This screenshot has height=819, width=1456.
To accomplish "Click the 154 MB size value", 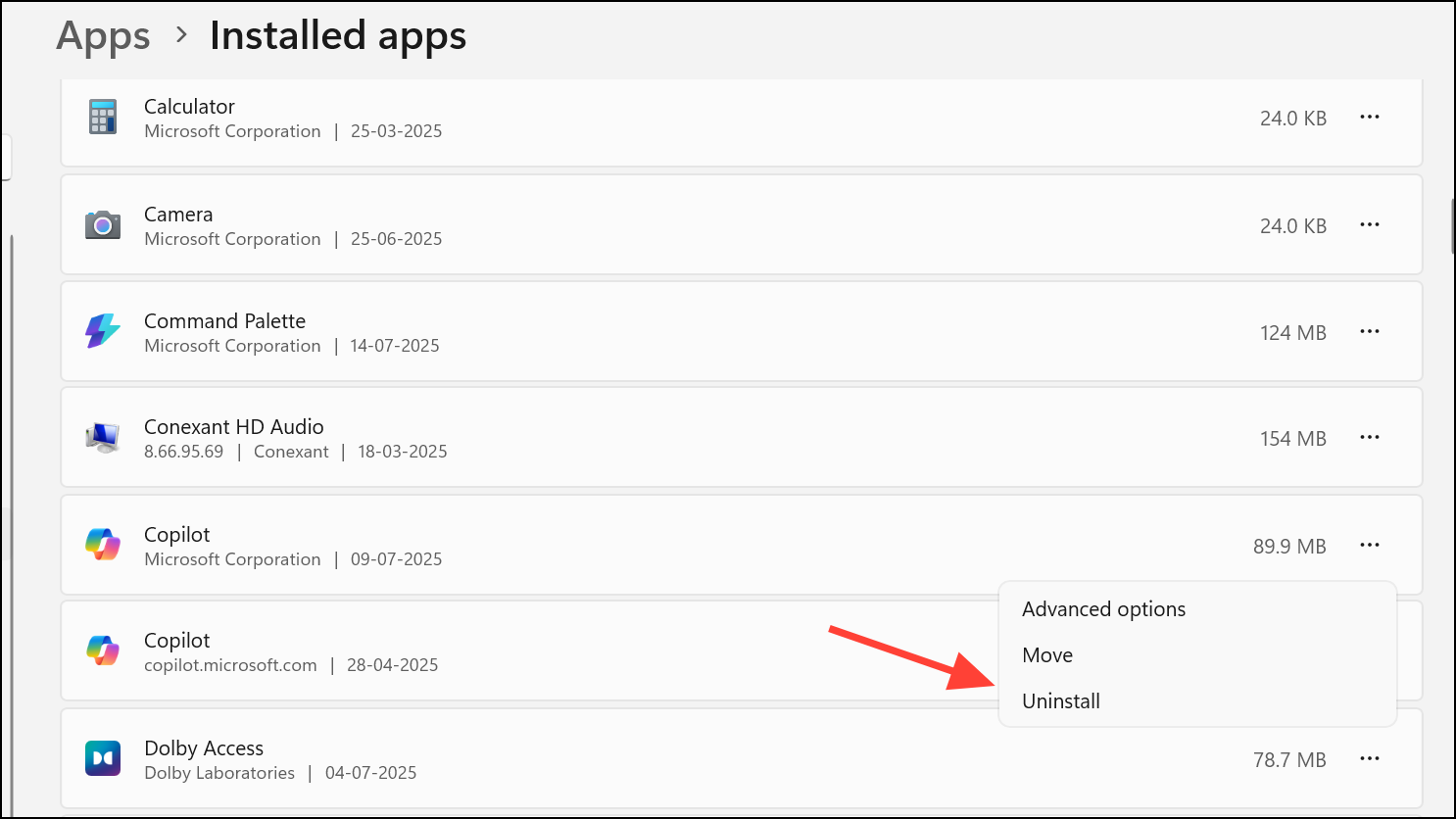I will [x=1293, y=439].
